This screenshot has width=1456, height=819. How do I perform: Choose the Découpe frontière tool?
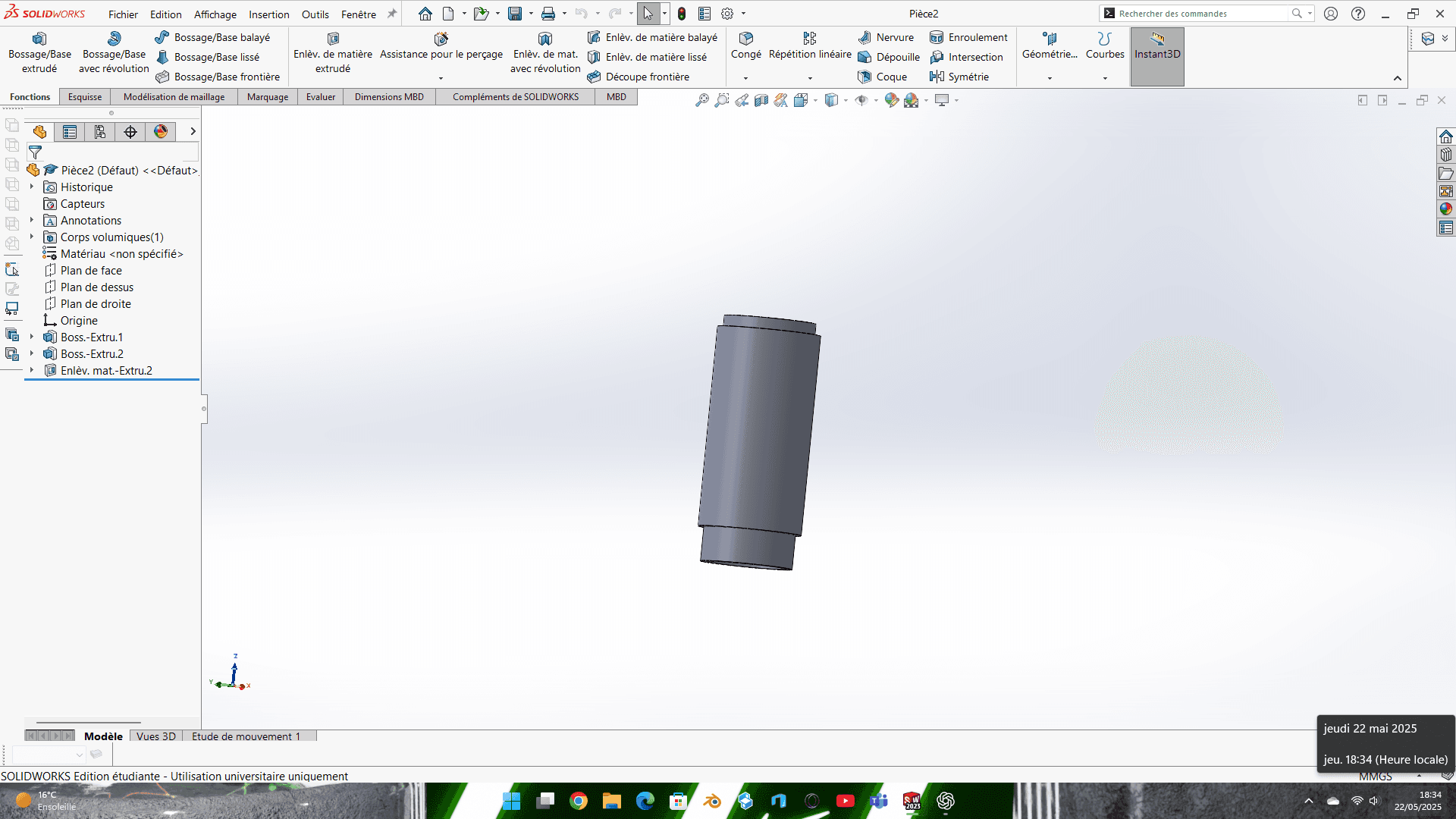[638, 77]
